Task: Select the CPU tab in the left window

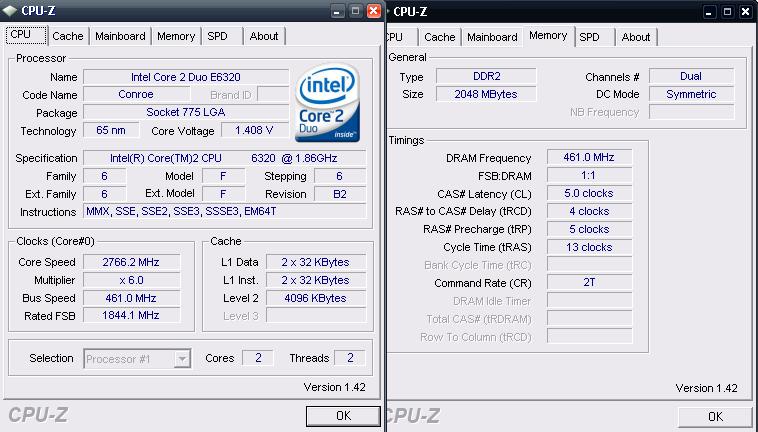Action: point(26,35)
